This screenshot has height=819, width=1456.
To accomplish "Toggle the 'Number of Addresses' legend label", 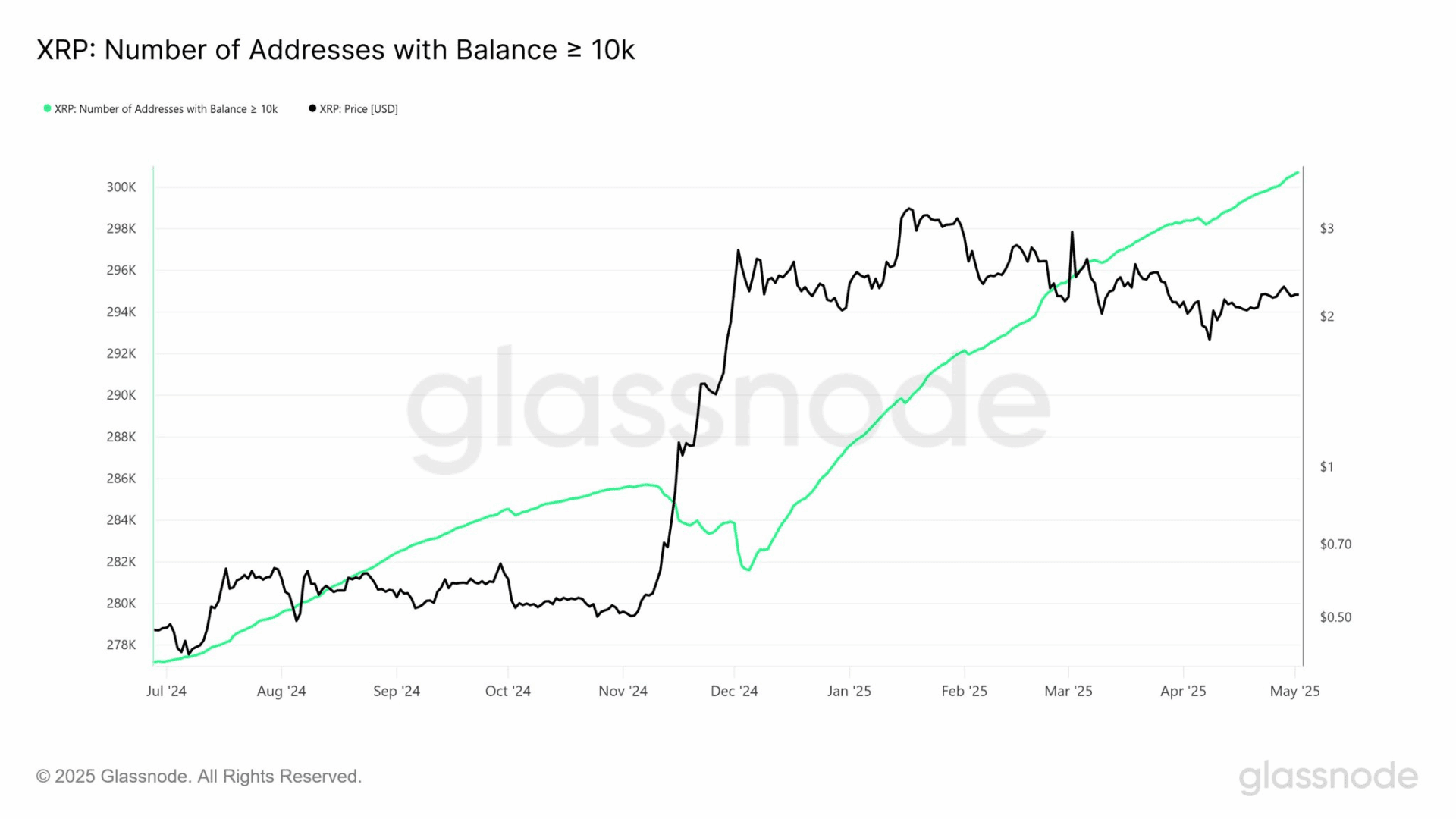I will pos(166,109).
